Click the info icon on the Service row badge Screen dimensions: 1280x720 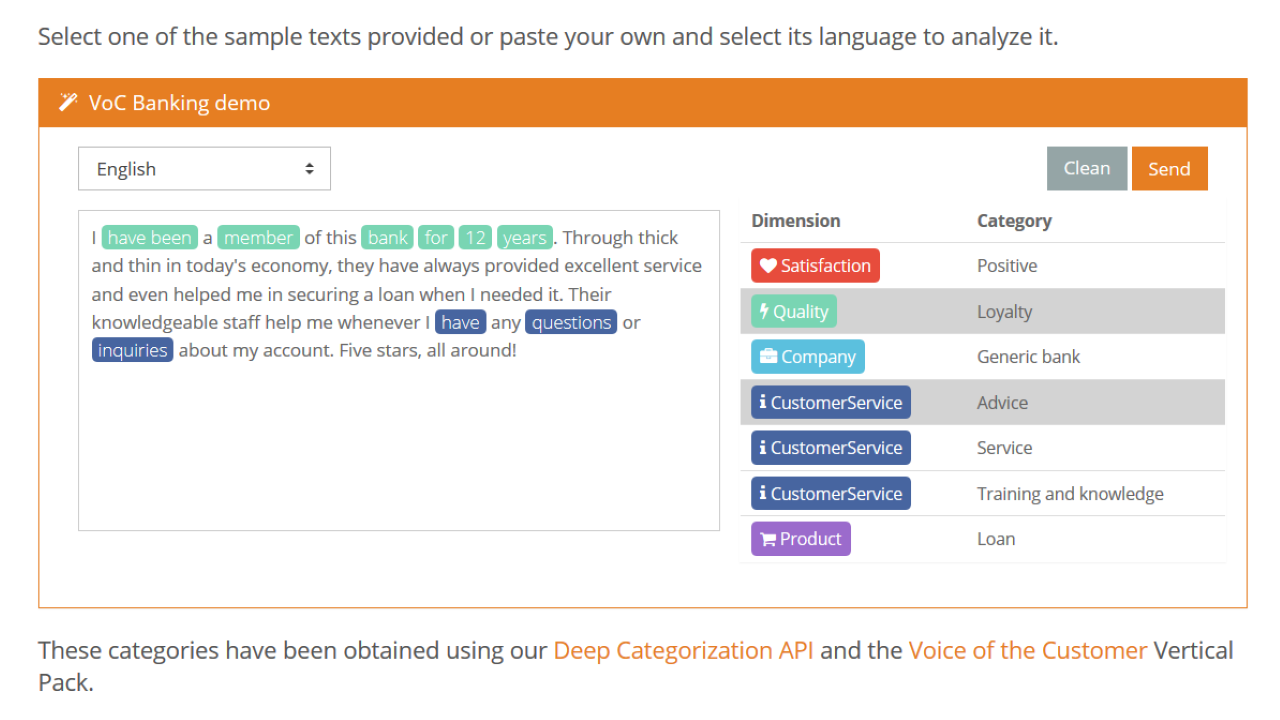(x=763, y=448)
